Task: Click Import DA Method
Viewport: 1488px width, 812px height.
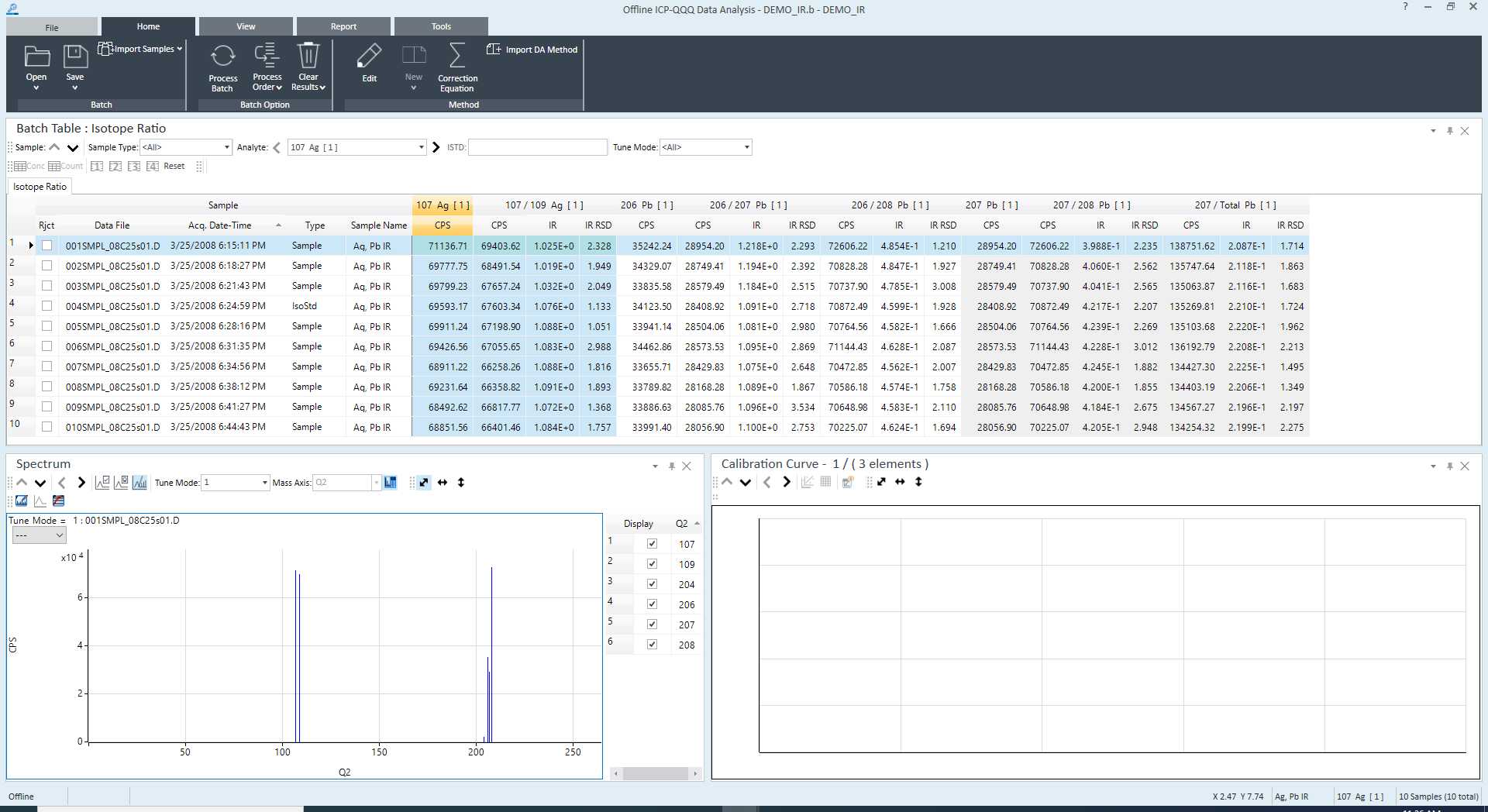Action: coord(532,50)
